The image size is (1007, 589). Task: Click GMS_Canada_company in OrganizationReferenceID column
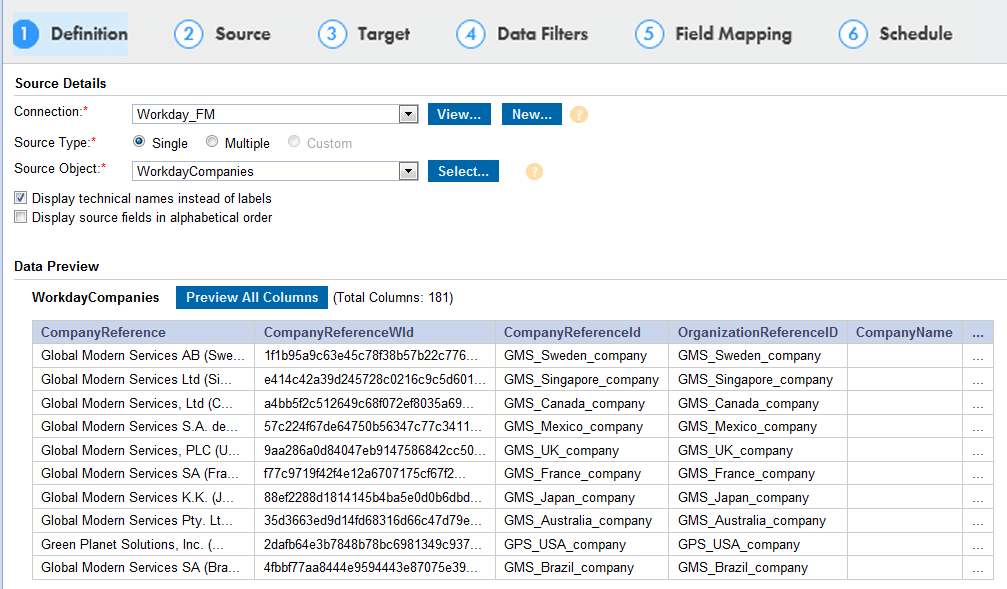click(758, 403)
